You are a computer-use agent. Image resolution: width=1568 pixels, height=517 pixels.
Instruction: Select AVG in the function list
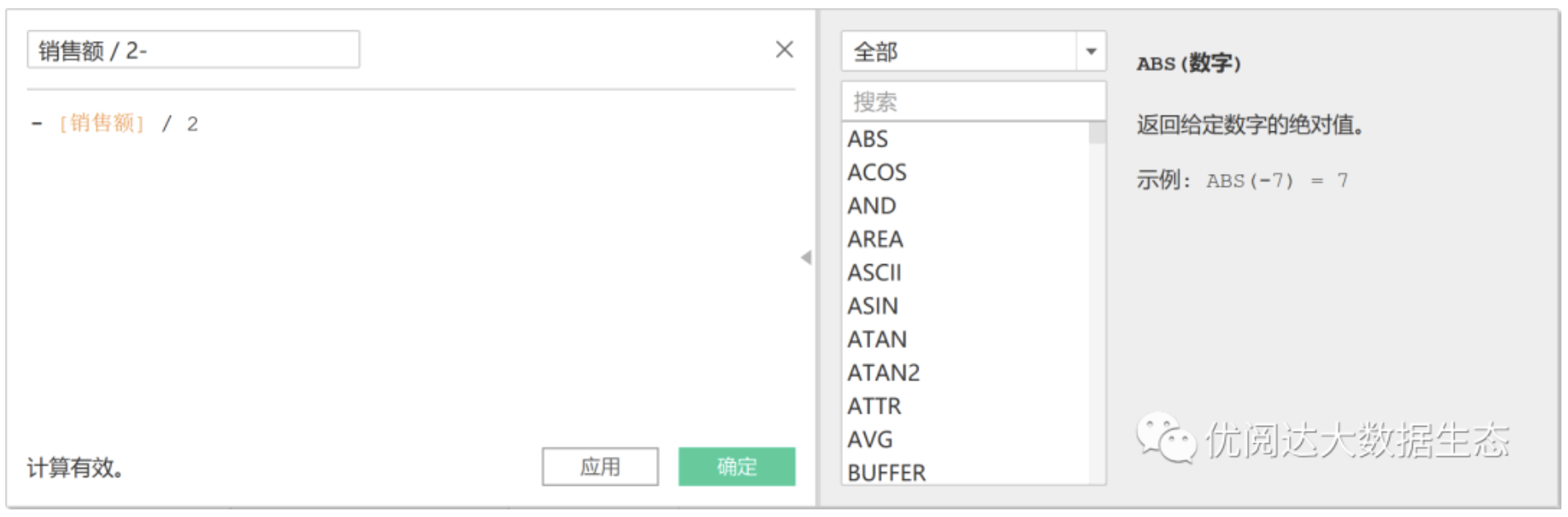click(869, 440)
